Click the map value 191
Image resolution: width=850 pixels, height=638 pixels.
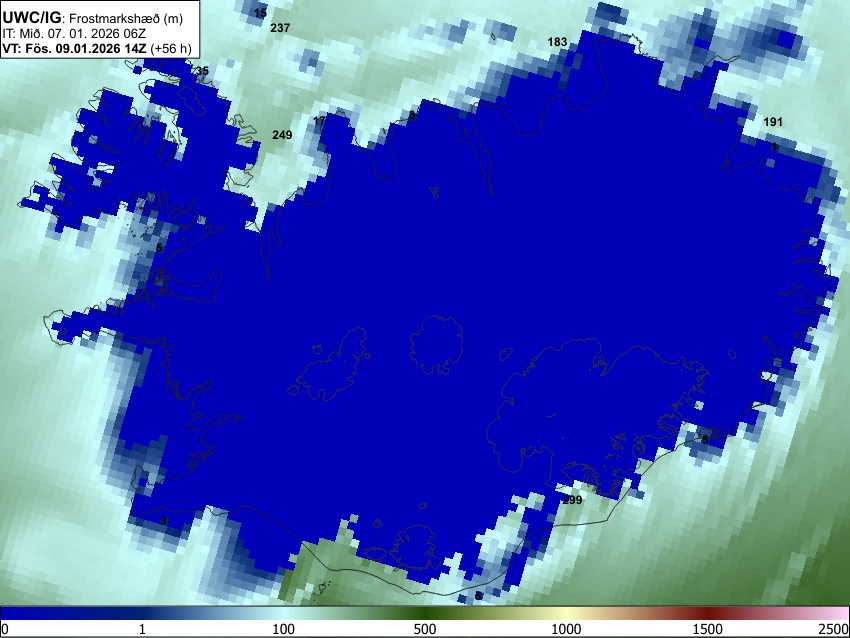773,122
